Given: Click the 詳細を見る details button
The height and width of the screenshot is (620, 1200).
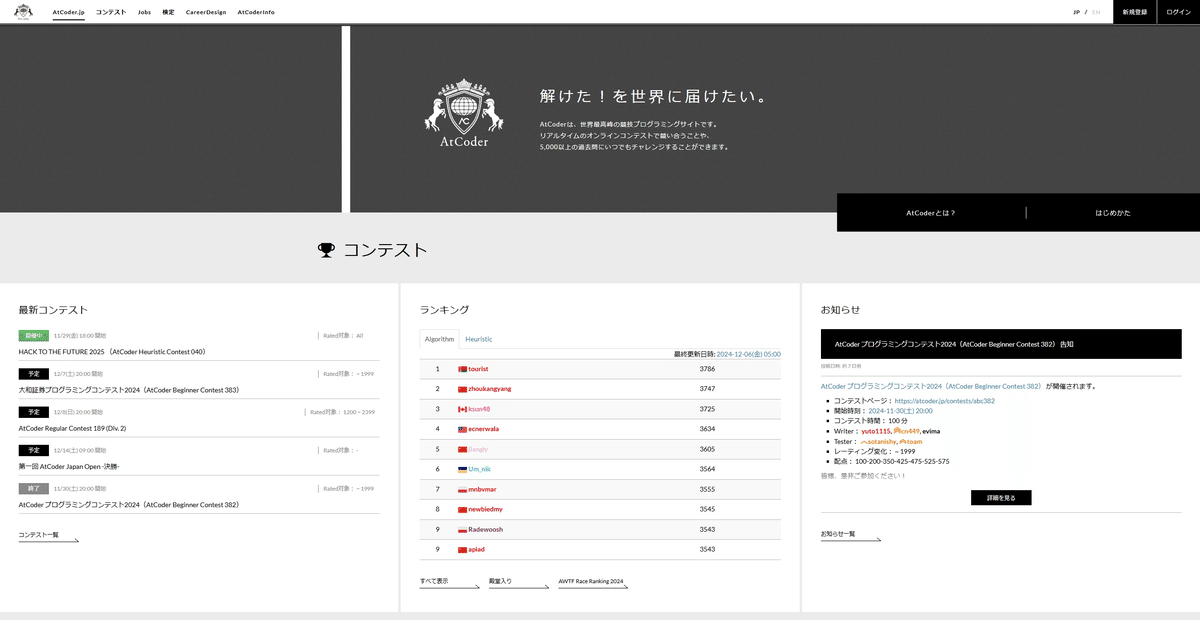Looking at the screenshot, I should coord(1001,498).
